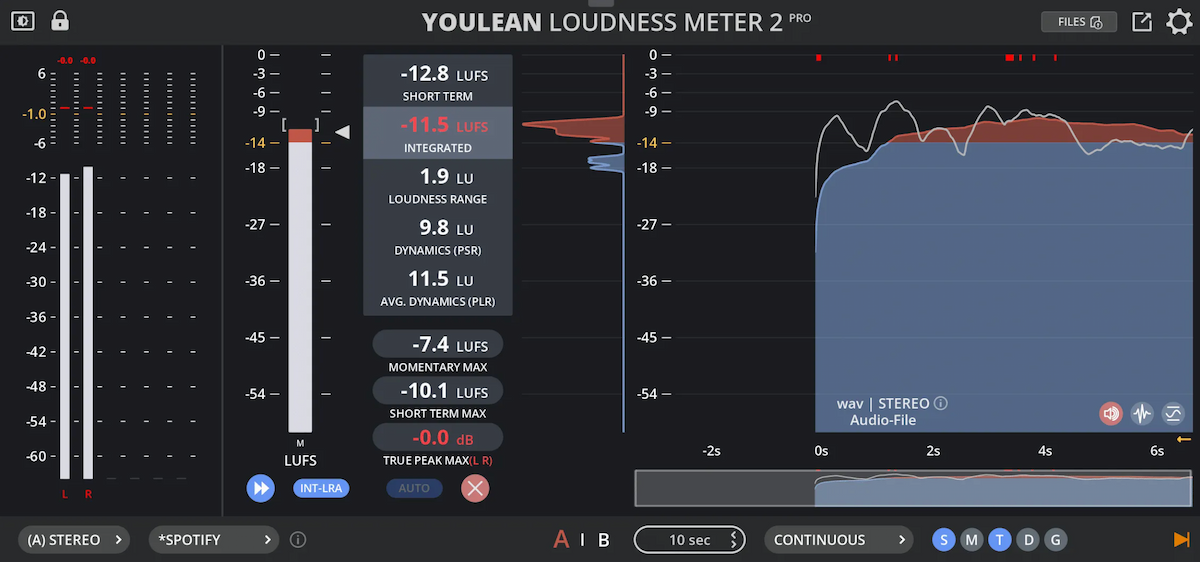The width and height of the screenshot is (1200, 562).
Task: Toggle the lock icon in header
Action: 60,19
